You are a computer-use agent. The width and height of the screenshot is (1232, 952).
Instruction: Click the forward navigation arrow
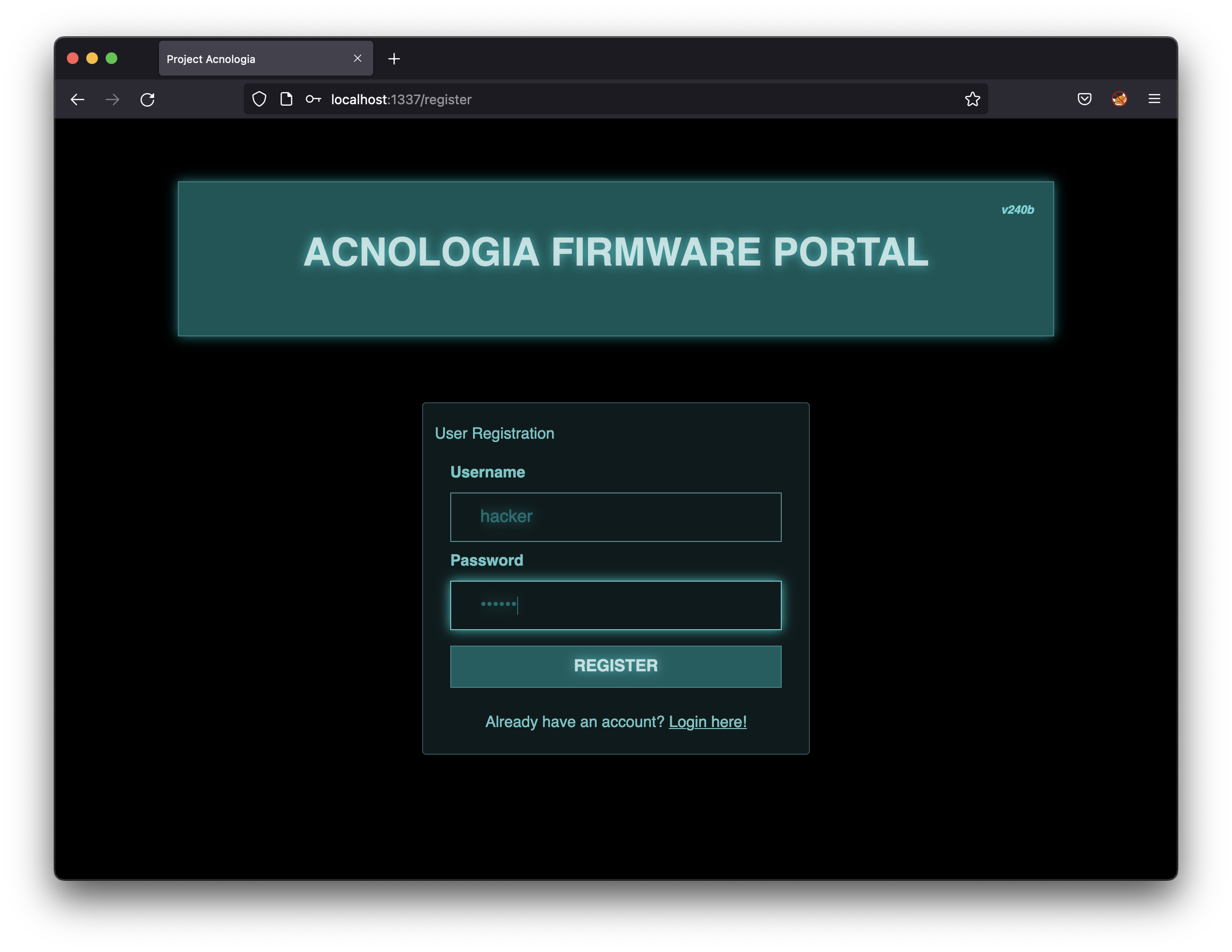112,99
